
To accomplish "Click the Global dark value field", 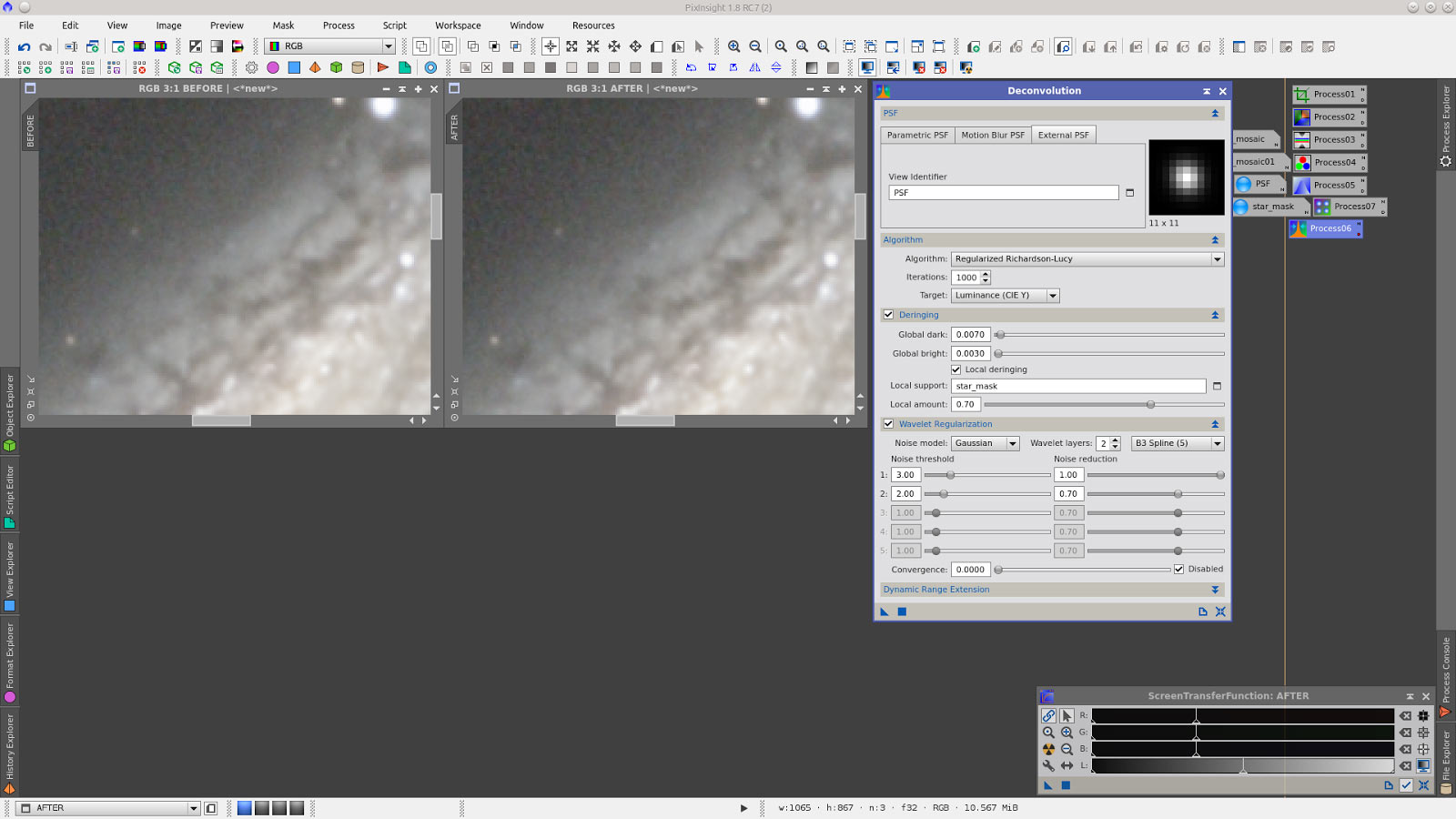I will [x=970, y=335].
